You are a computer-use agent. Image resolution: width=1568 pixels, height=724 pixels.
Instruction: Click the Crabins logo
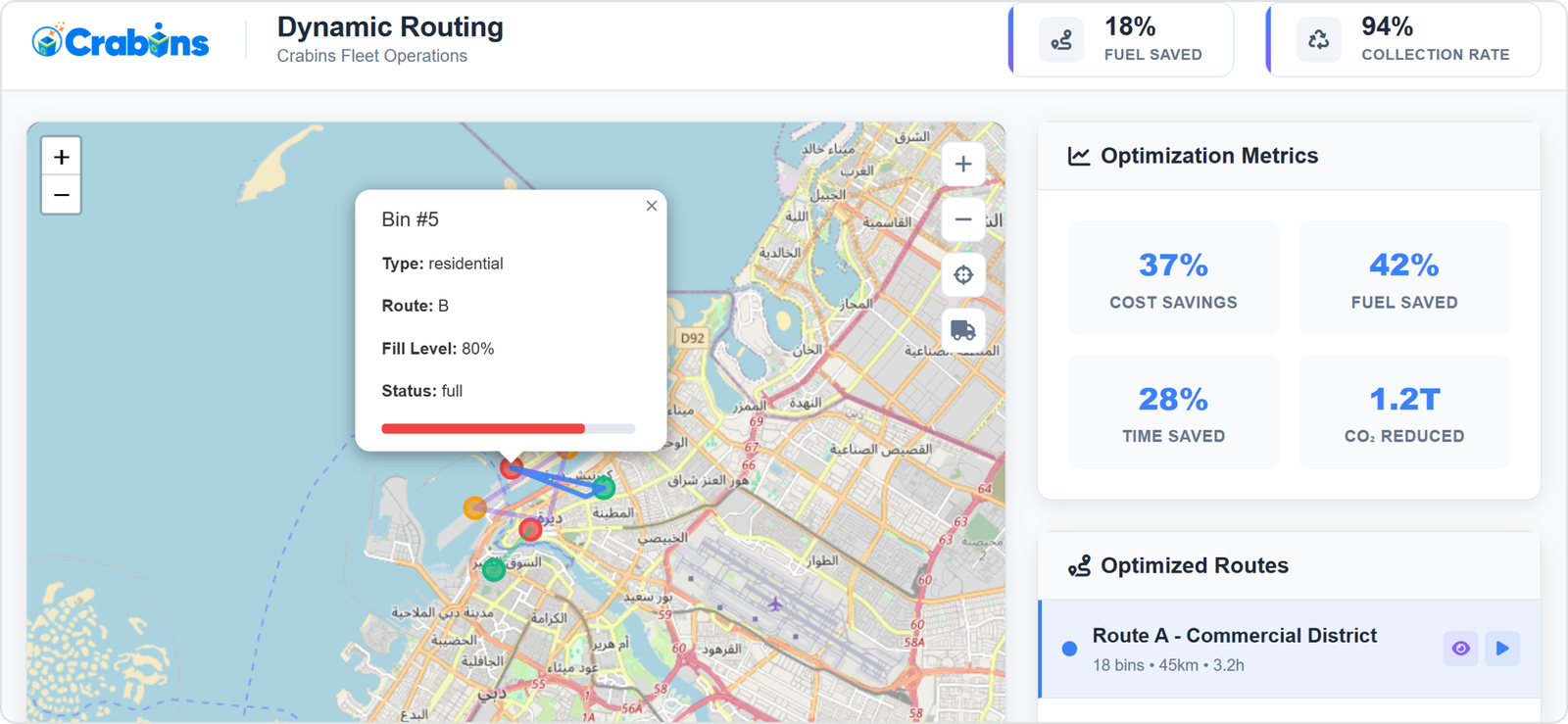click(x=121, y=41)
